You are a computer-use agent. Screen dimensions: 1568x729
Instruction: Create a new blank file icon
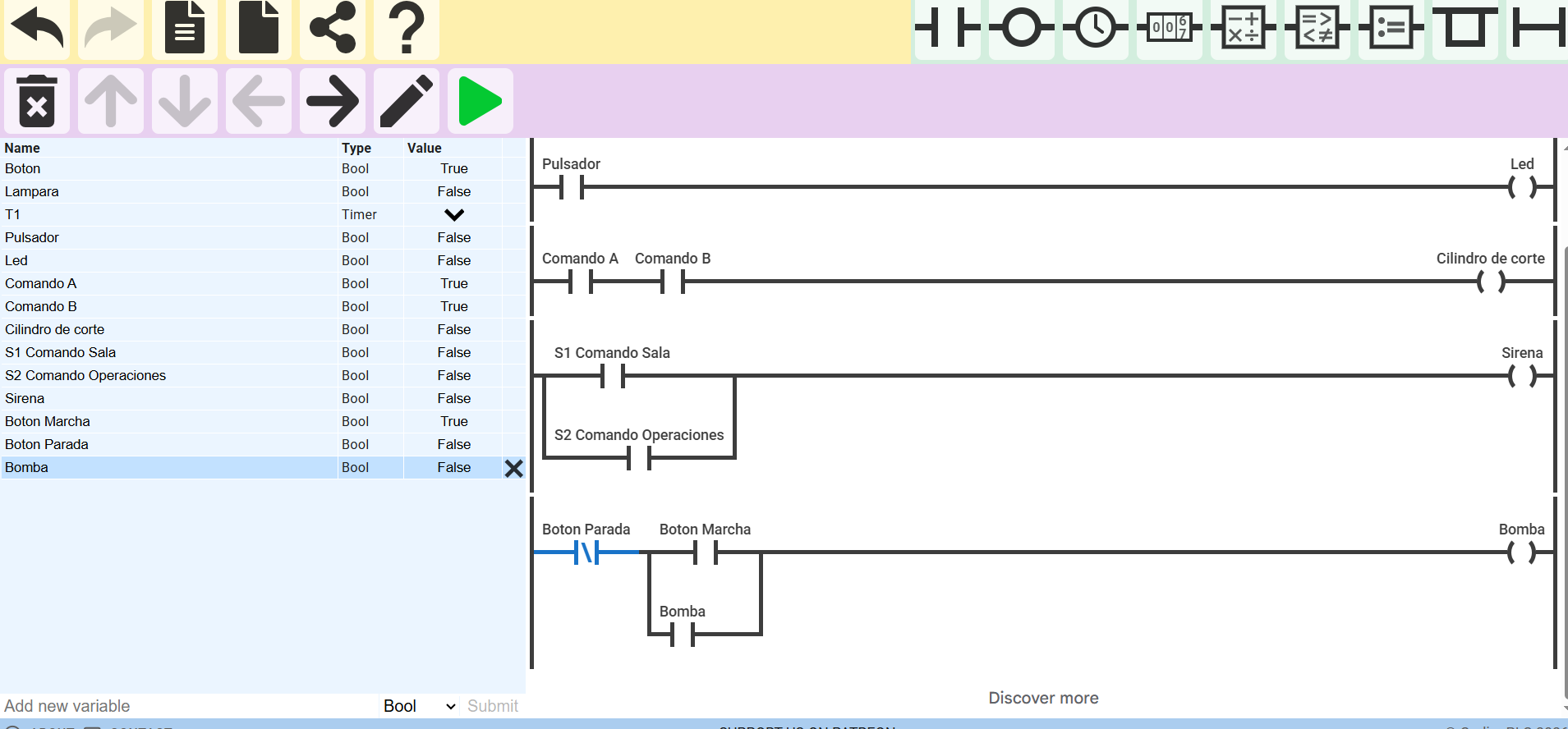click(x=259, y=28)
